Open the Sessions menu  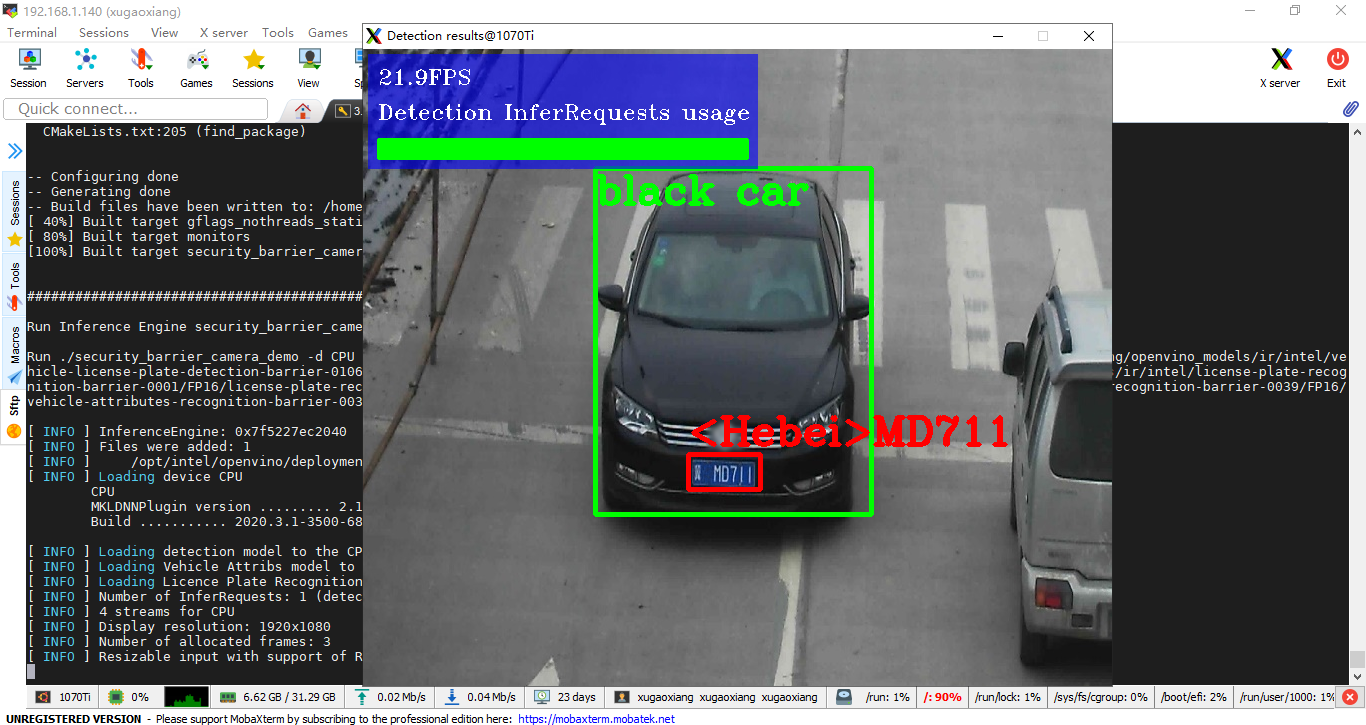[x=104, y=32]
